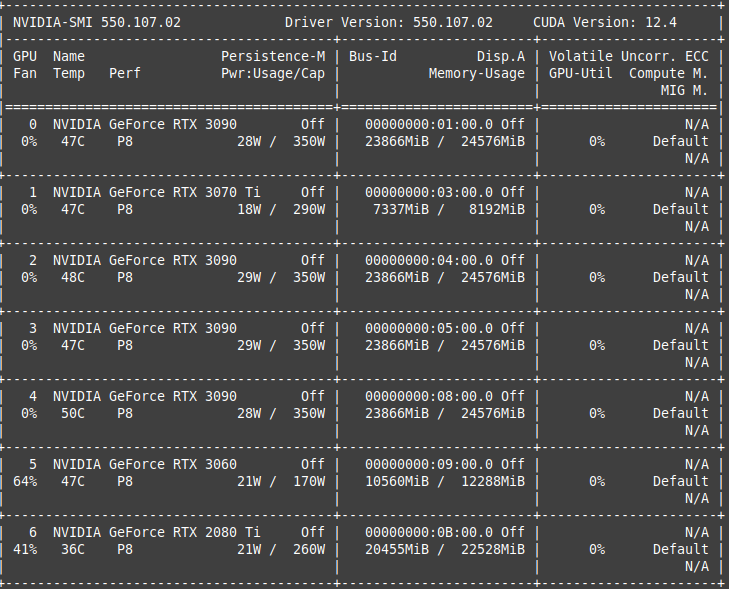Image resolution: width=729 pixels, height=589 pixels.
Task: Click the 'Pwr:Usage/Cap' header
Action: (273, 73)
